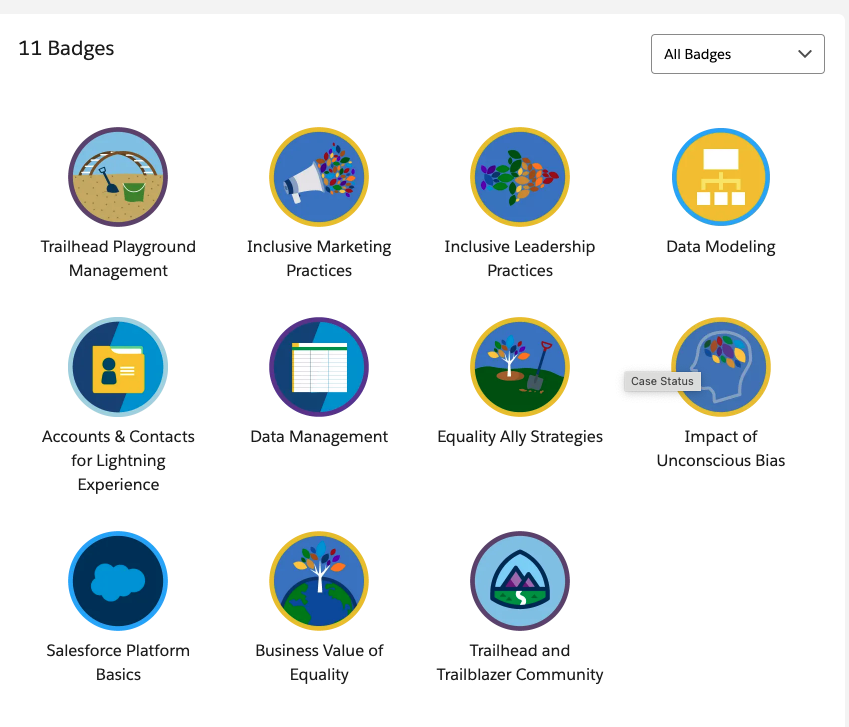Open the Data Modeling badge icon

(721, 177)
